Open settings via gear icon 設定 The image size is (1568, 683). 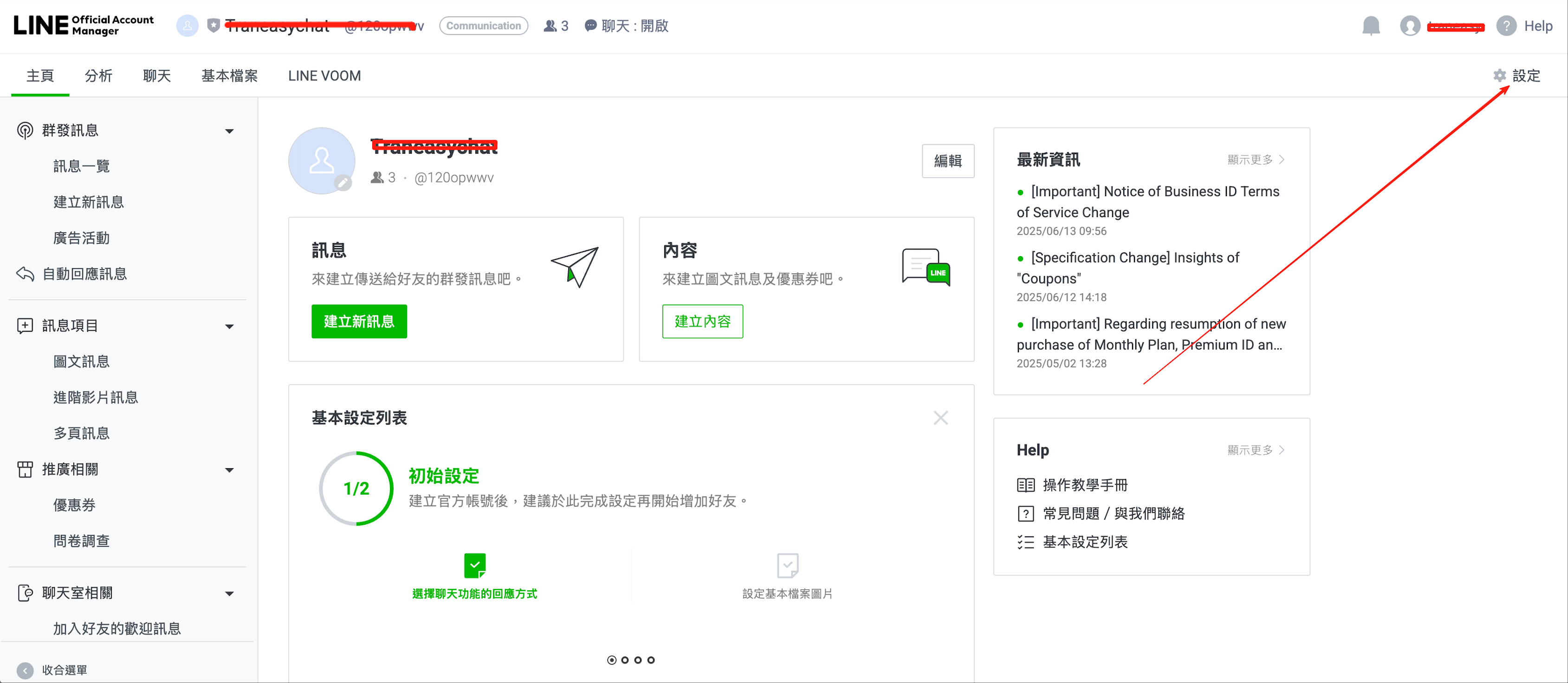[x=1499, y=76]
